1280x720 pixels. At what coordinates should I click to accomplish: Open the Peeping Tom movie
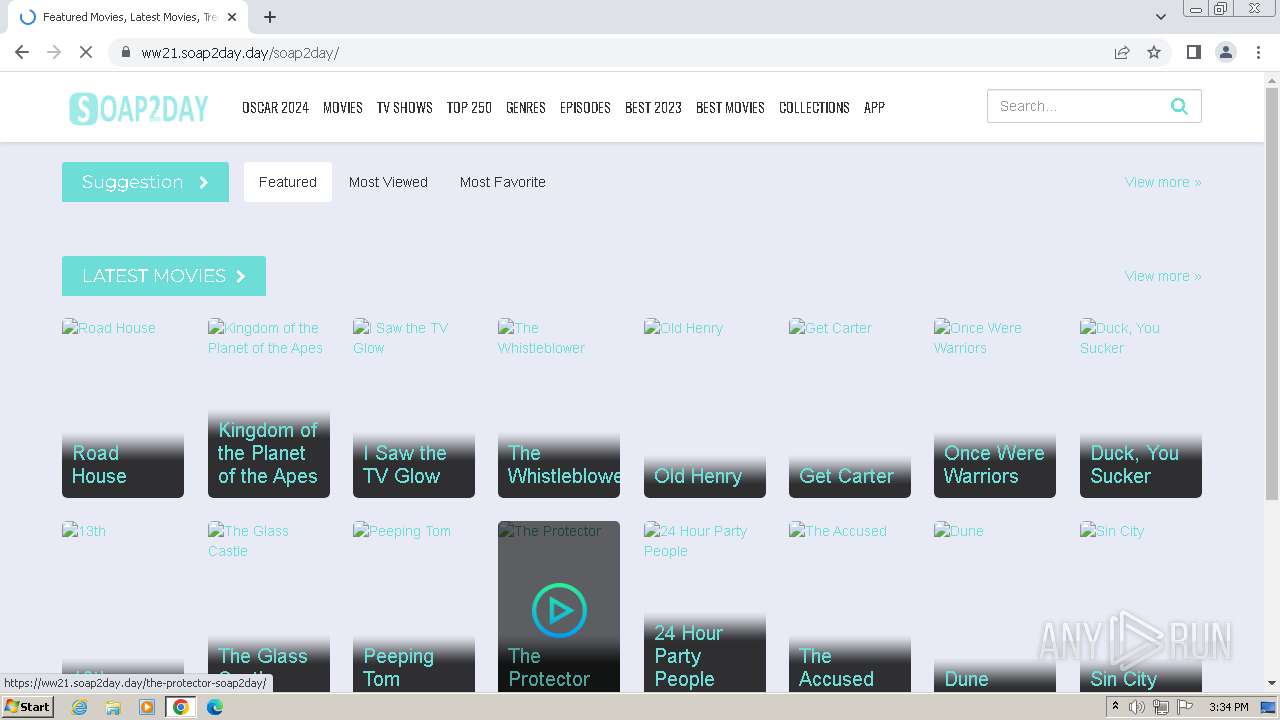pos(414,606)
